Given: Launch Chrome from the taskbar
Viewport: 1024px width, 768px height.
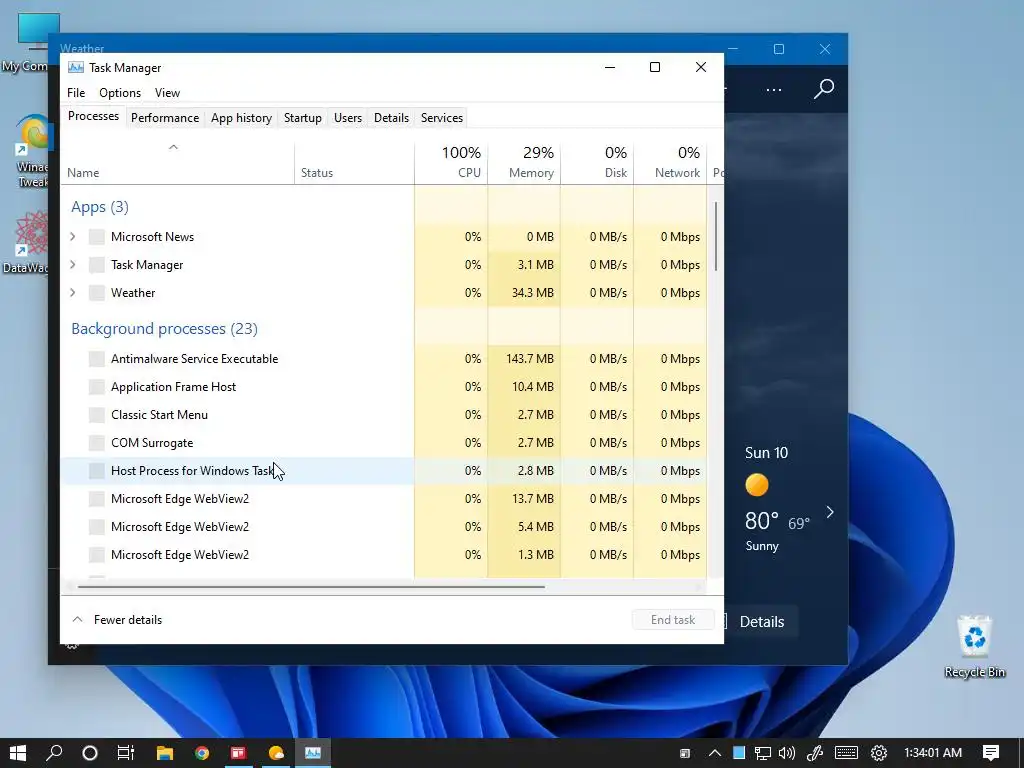Looking at the screenshot, I should click(202, 753).
